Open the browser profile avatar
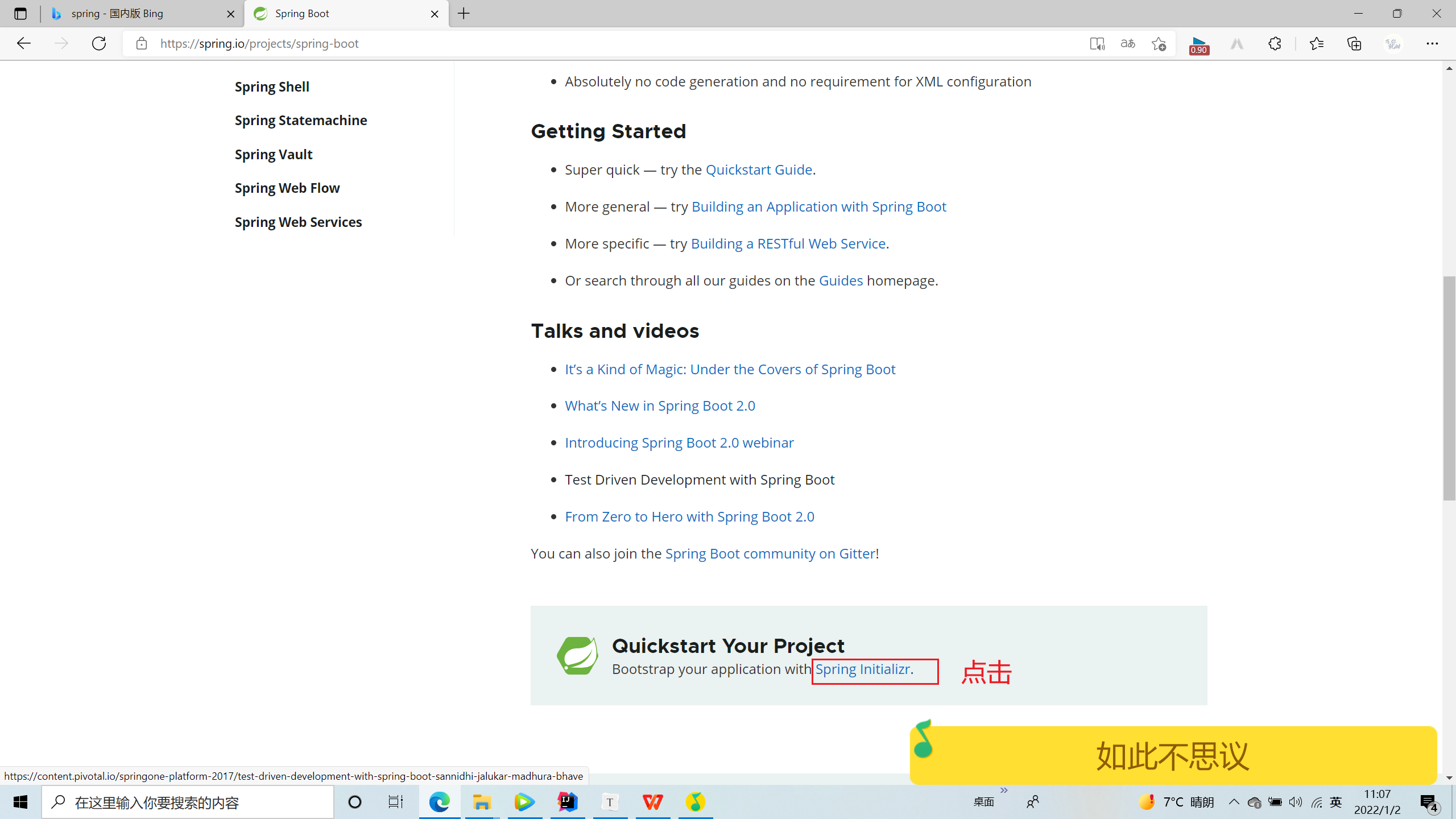 [x=1393, y=43]
